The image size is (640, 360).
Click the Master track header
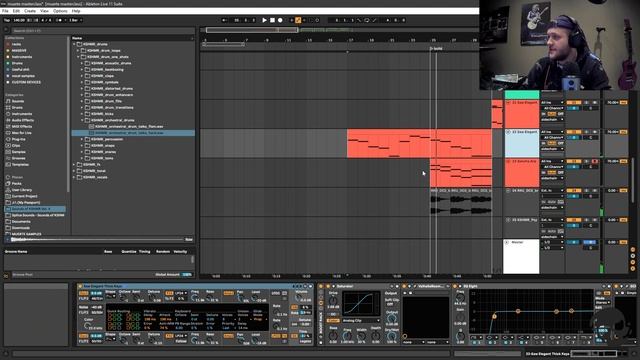521,256
